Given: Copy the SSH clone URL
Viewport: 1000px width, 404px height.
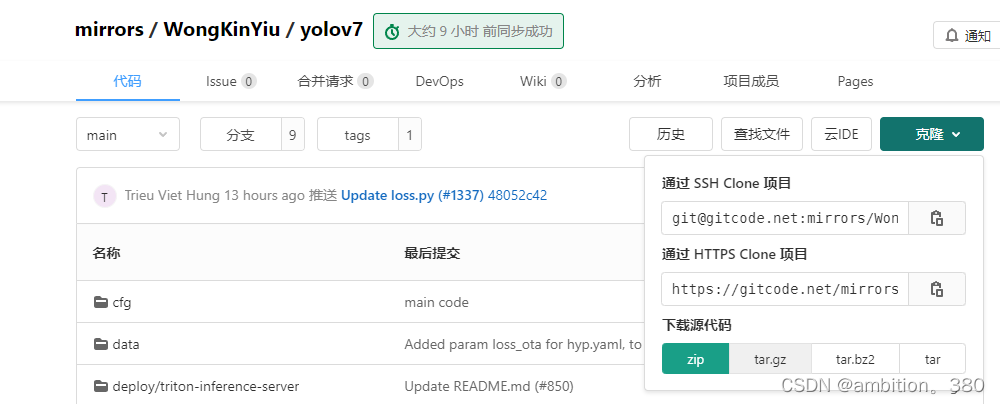Looking at the screenshot, I should 936,218.
